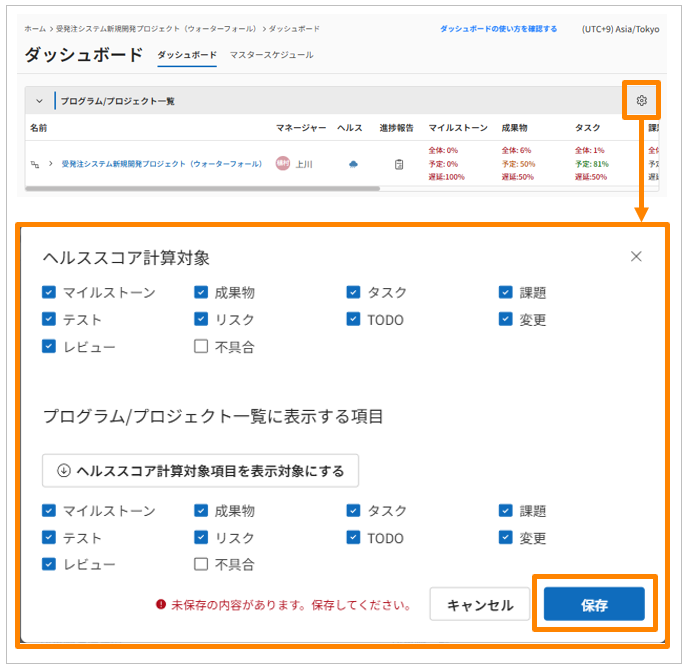
Task: Enable 不具合 checkbox in ヘルススコア計算対象 section
Action: [x=201, y=347]
